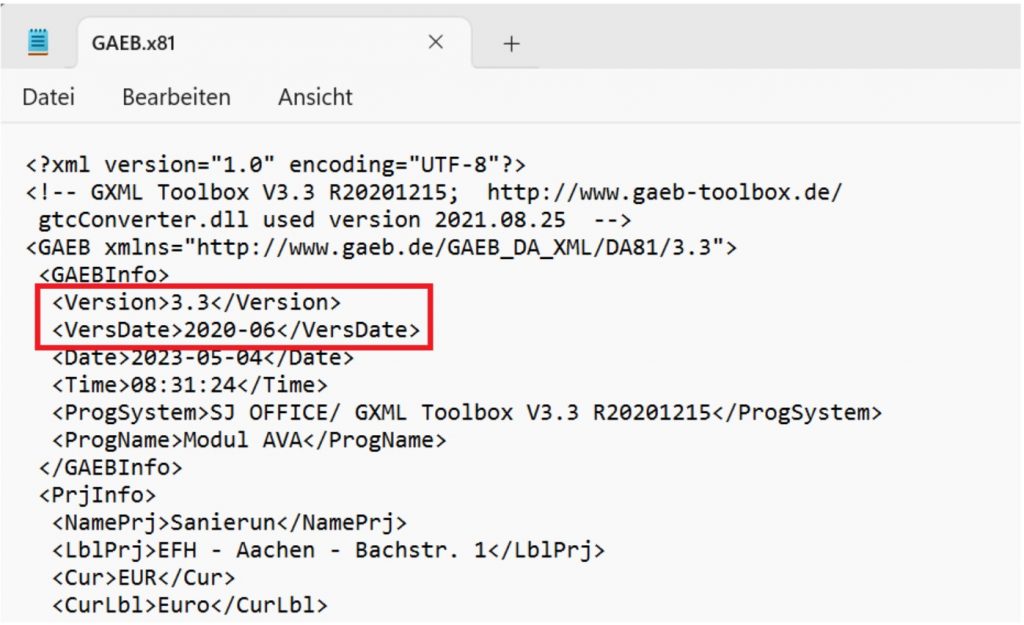Open the Bearbeiten menu
1024x625 pixels.
[176, 97]
